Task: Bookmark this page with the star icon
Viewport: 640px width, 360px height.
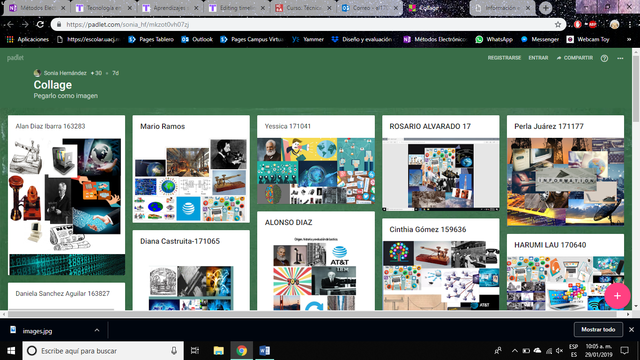Action: click(x=558, y=24)
